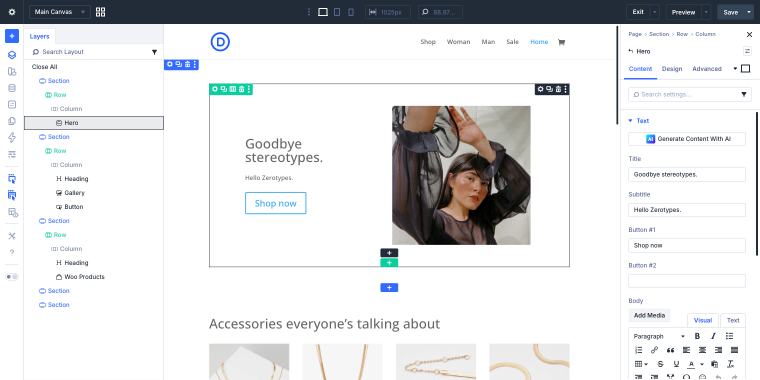The height and width of the screenshot is (380, 760).
Task: Delete Hero module with dark toolbar trash icon
Action: click(558, 89)
